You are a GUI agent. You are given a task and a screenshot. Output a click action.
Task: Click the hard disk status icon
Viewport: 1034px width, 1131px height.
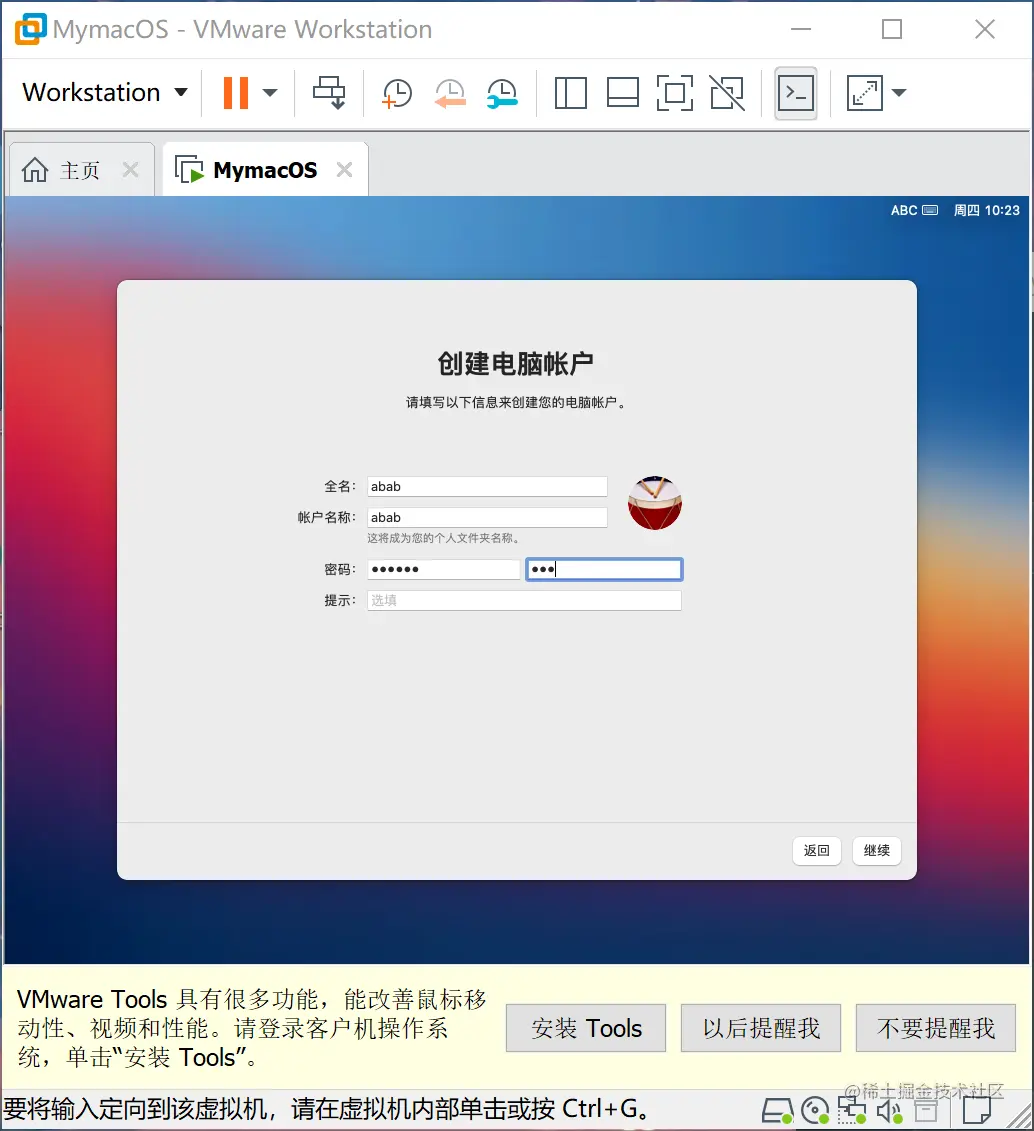[777, 1111]
